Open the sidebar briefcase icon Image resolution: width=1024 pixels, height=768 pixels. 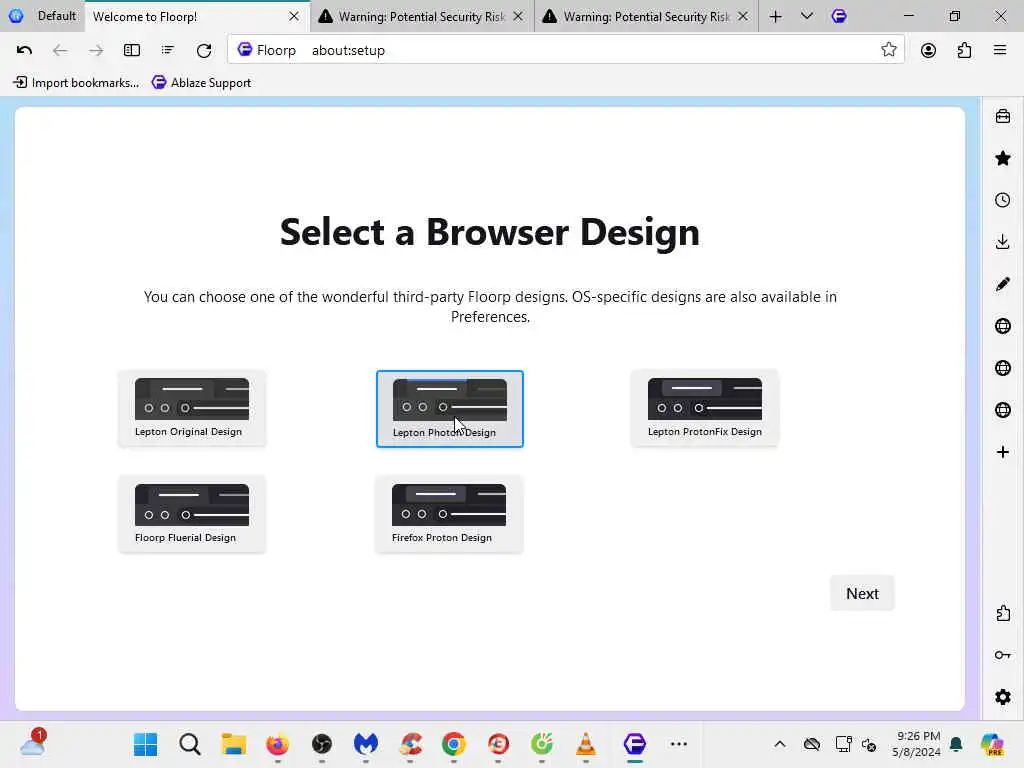point(1003,116)
